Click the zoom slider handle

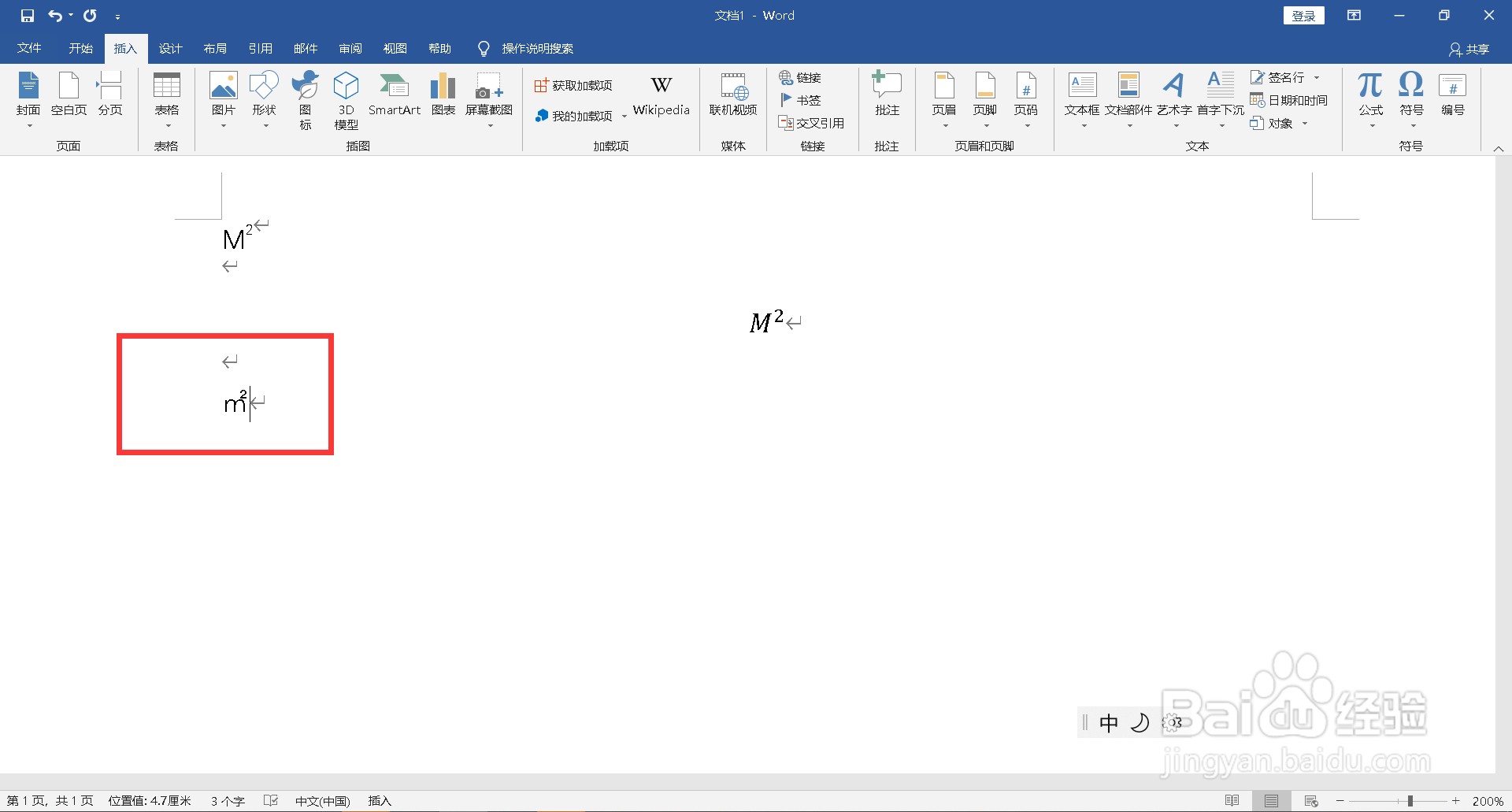(1410, 801)
